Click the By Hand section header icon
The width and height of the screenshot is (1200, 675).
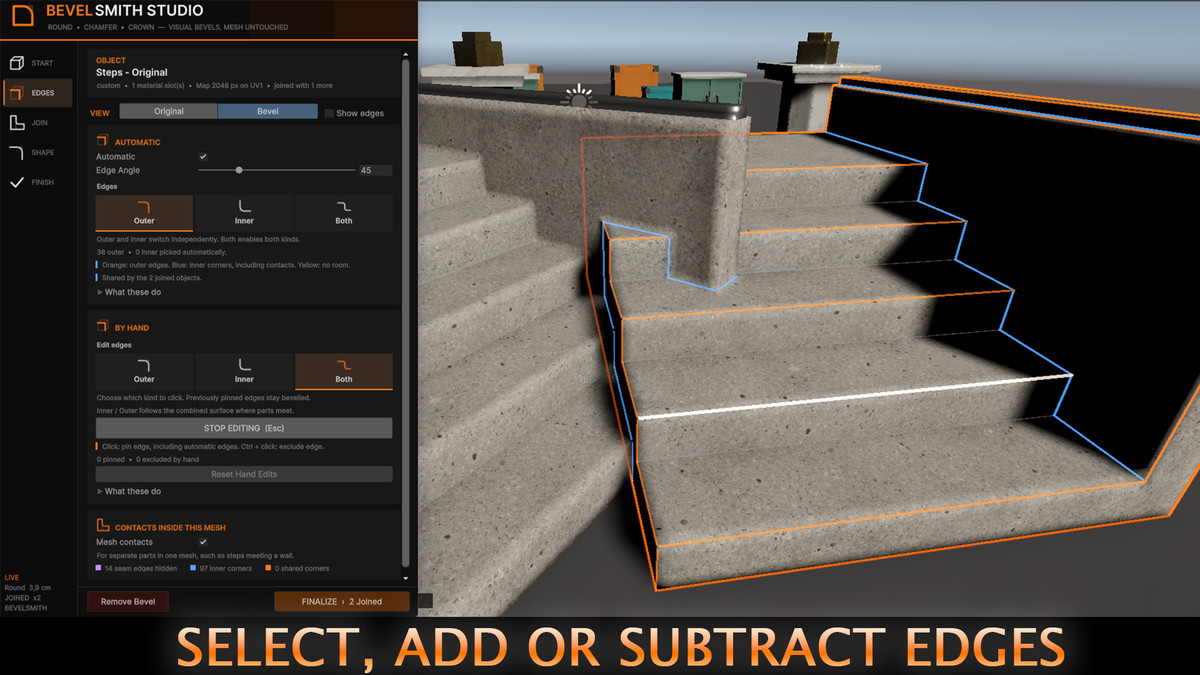pos(102,327)
